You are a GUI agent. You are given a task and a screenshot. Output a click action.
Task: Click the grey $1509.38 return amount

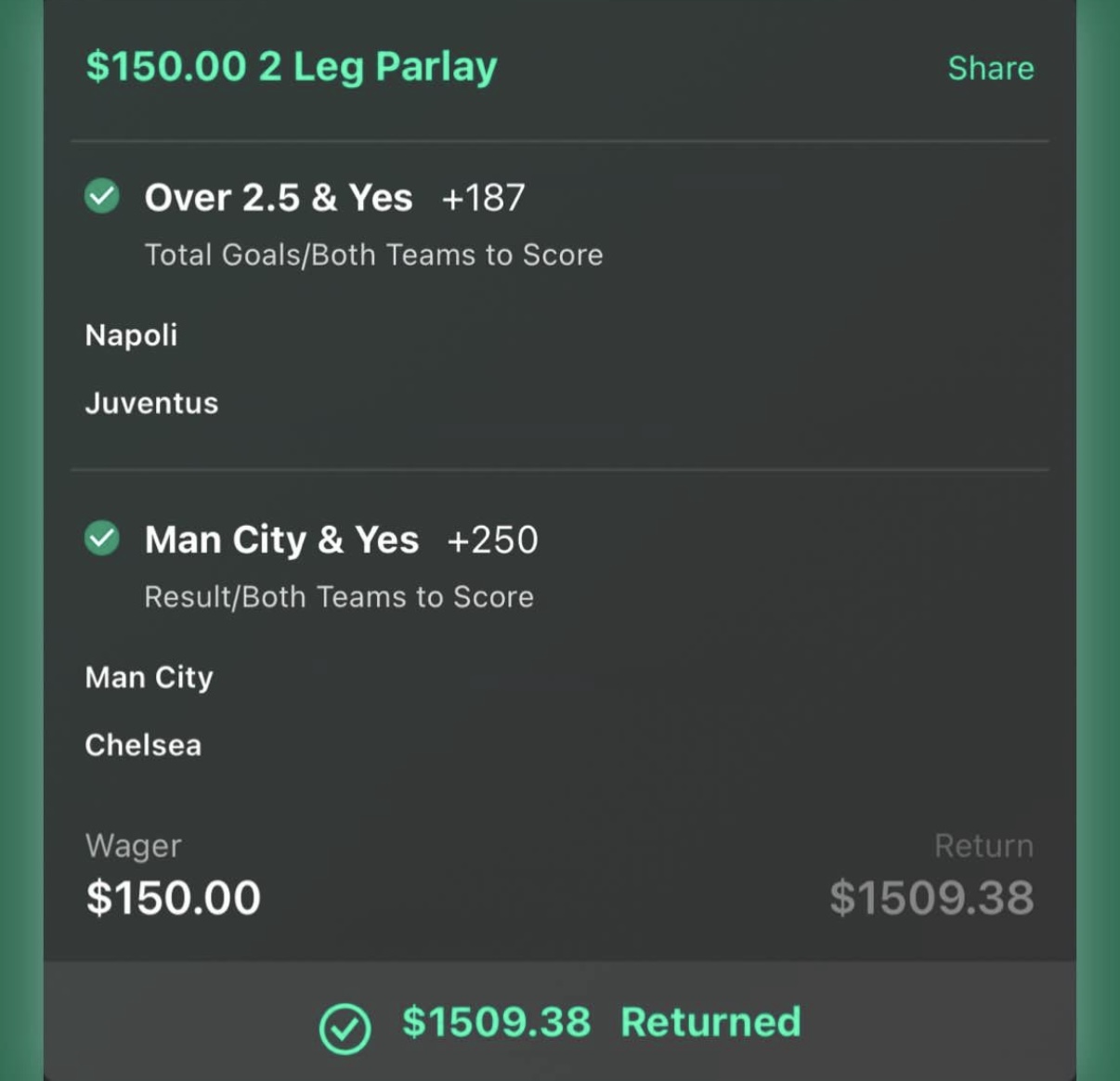click(x=931, y=897)
